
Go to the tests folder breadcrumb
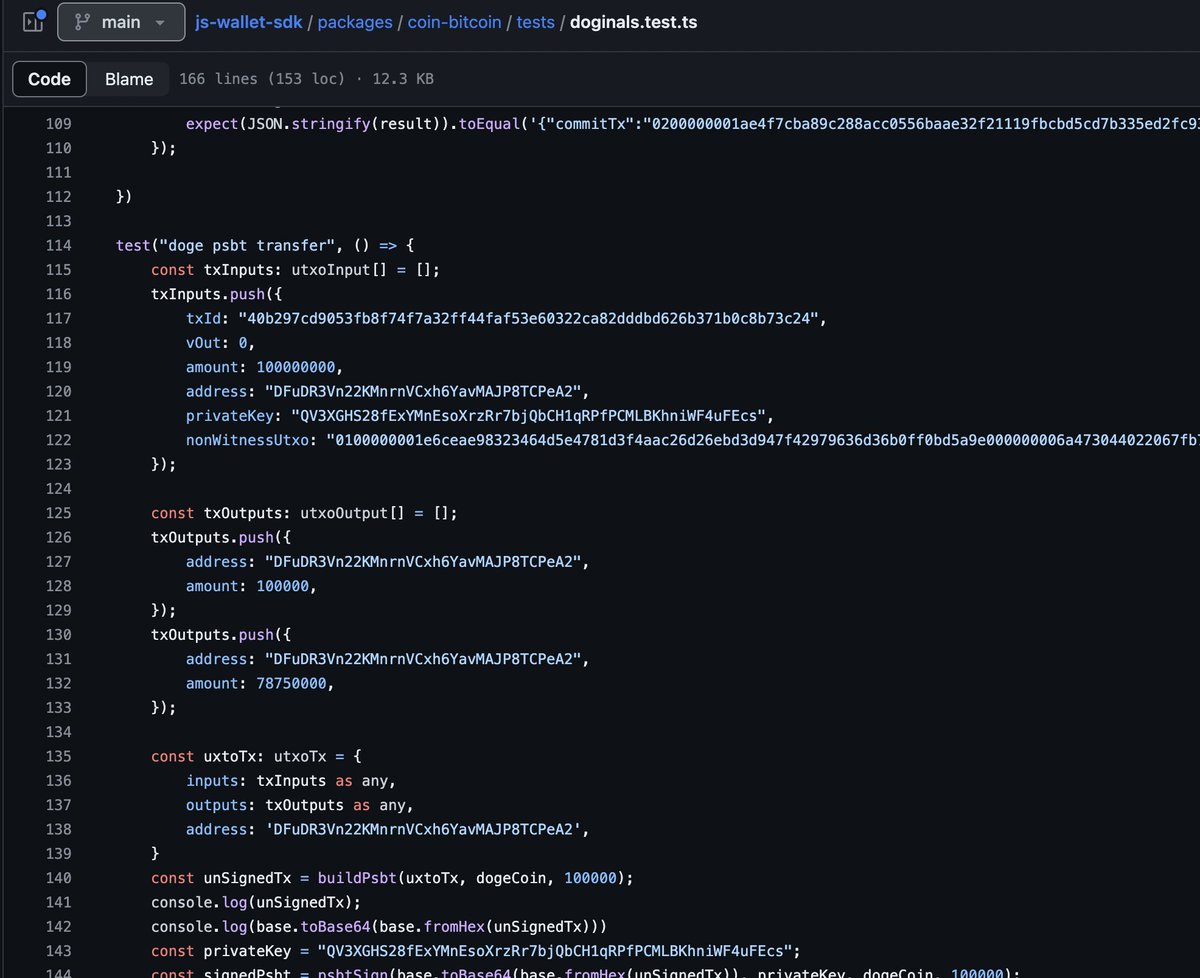[535, 21]
